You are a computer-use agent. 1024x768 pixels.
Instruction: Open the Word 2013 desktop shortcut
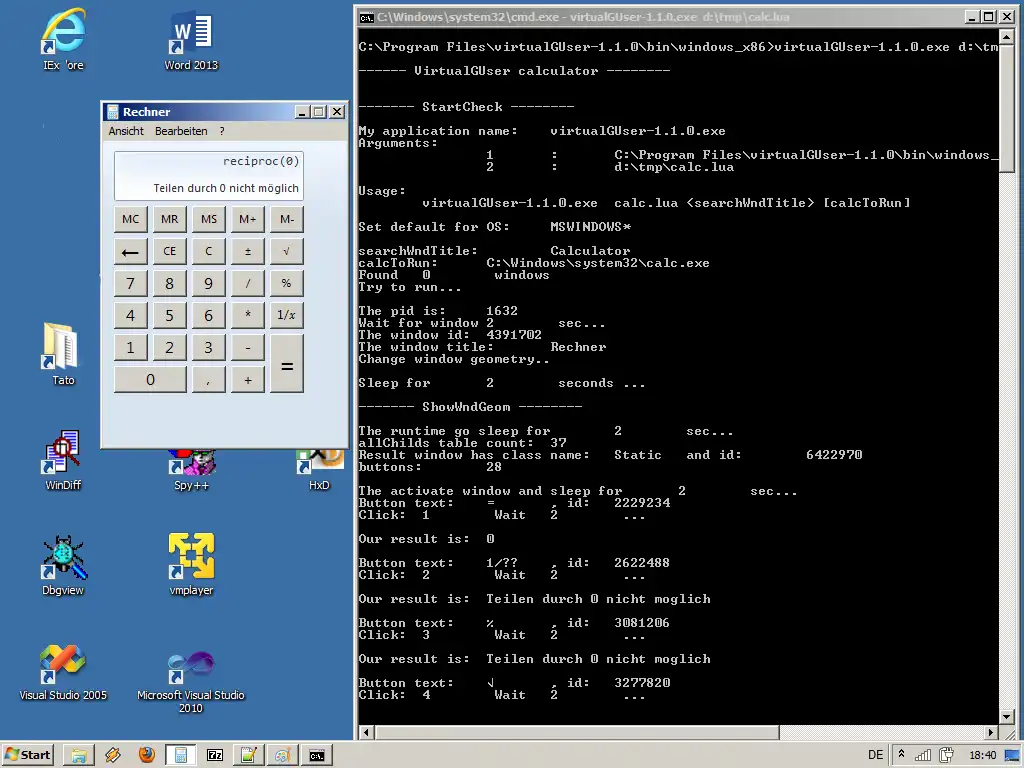tap(191, 38)
